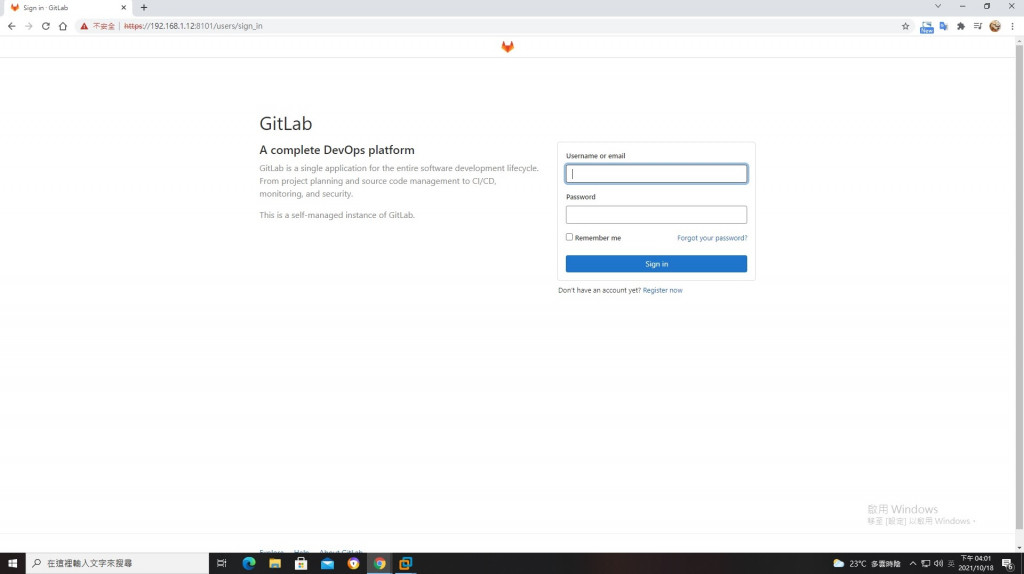Open the VirtualBox taskbar icon
Image resolution: width=1024 pixels, height=574 pixels.
click(x=406, y=563)
